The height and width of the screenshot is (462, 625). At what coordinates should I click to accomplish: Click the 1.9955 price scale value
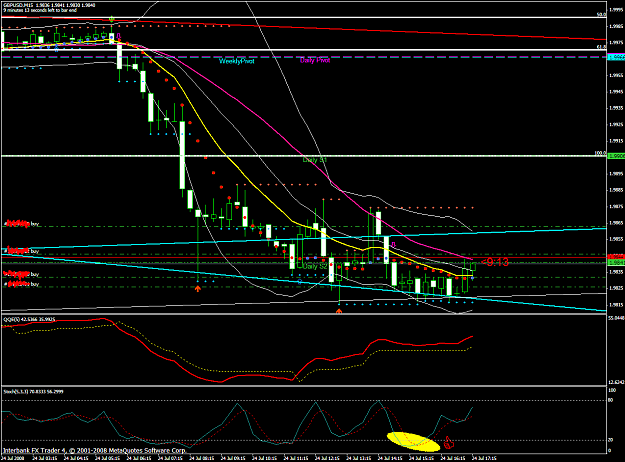616,75
